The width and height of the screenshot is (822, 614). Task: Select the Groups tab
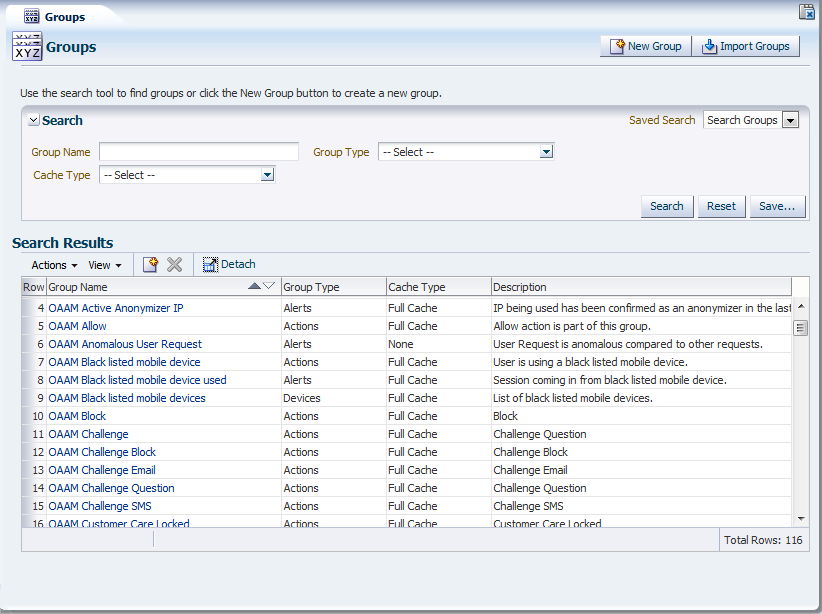point(64,17)
